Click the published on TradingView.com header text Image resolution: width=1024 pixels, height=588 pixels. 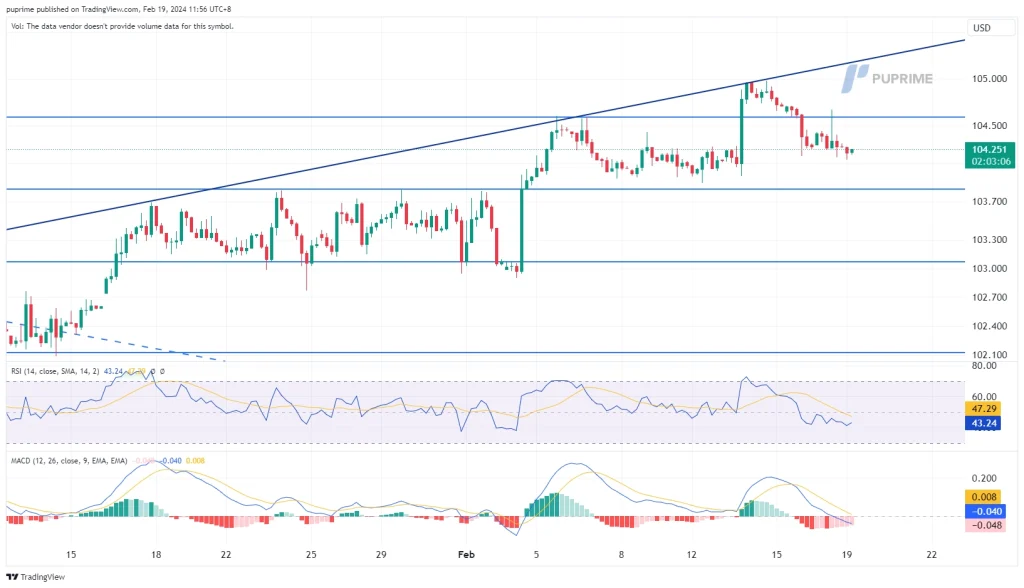point(120,8)
